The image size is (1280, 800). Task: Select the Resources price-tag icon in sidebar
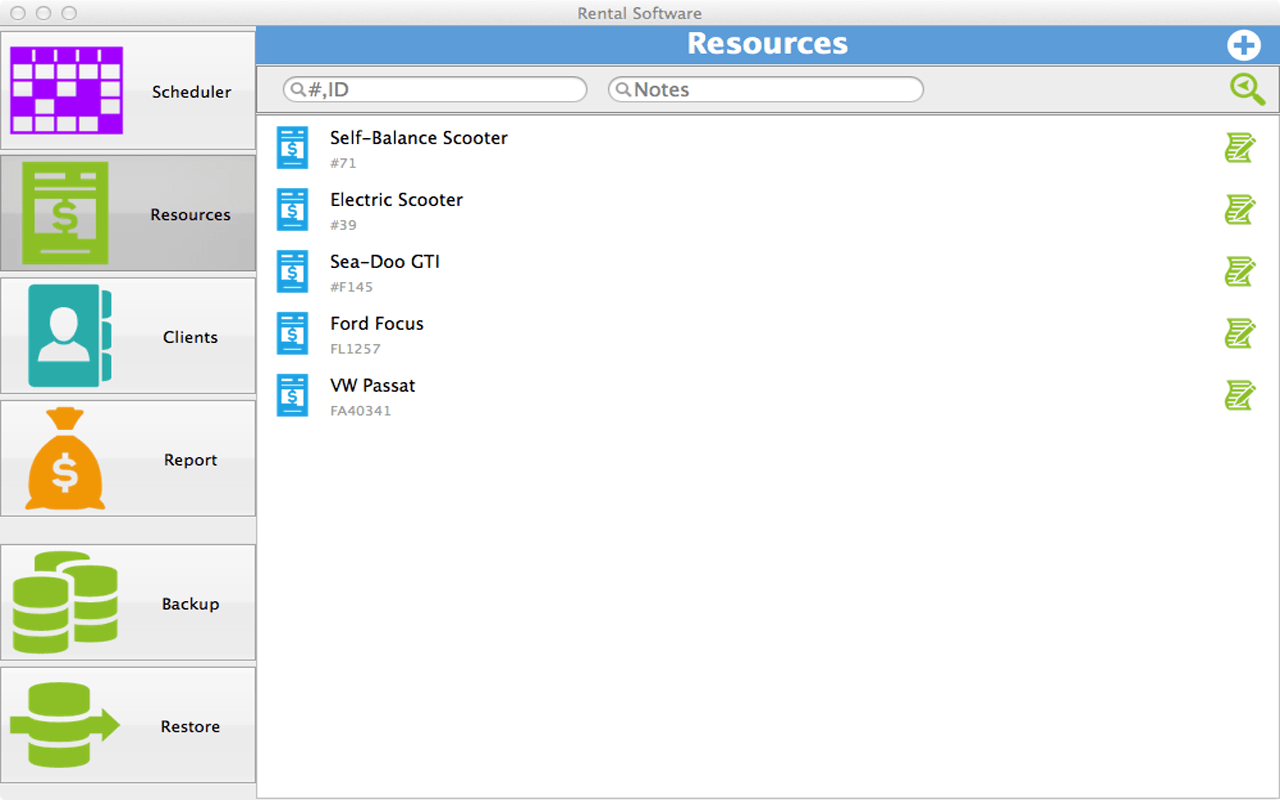pyautogui.click(x=66, y=212)
